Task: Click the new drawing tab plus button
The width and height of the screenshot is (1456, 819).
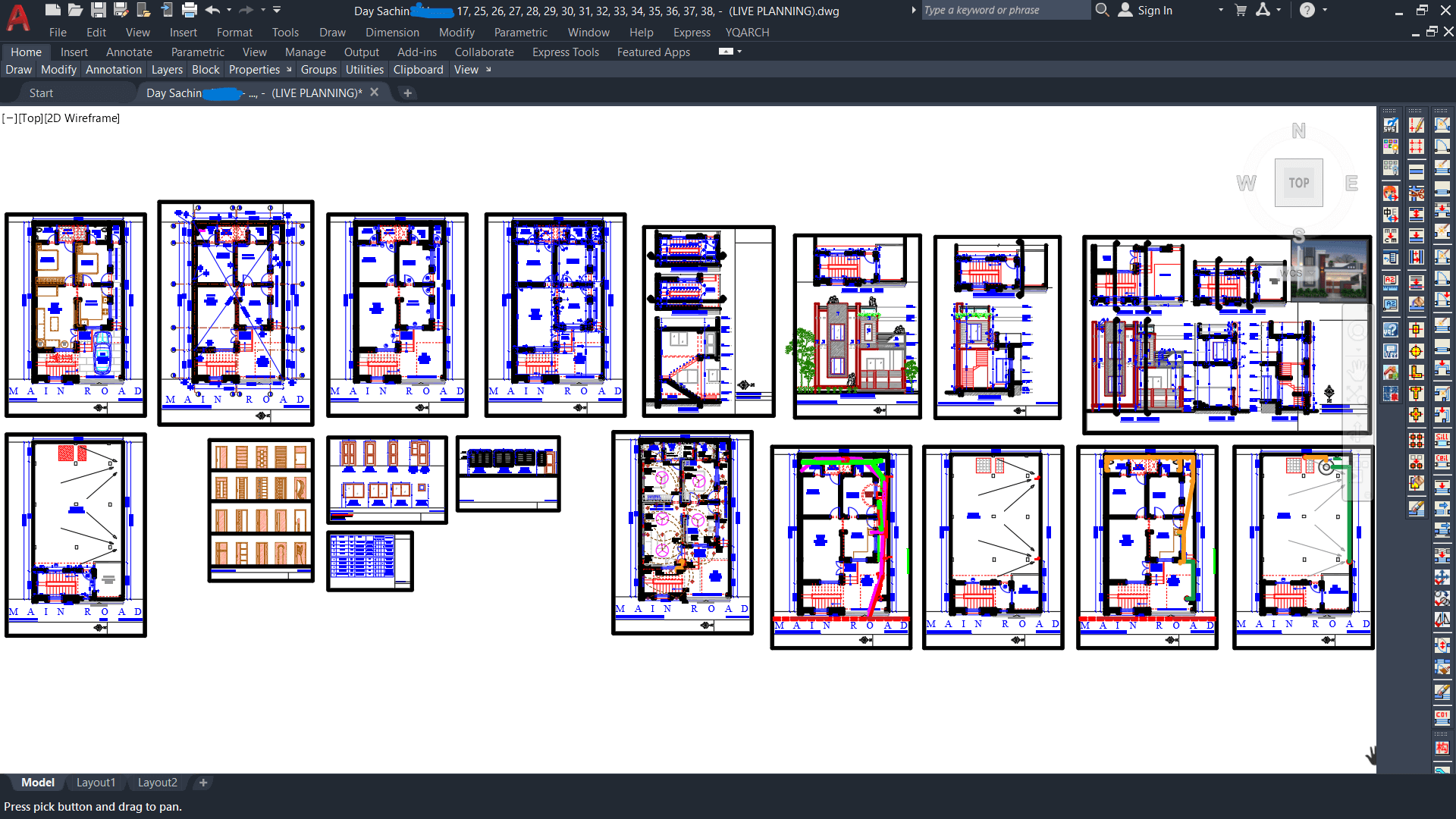Action: pyautogui.click(x=407, y=93)
